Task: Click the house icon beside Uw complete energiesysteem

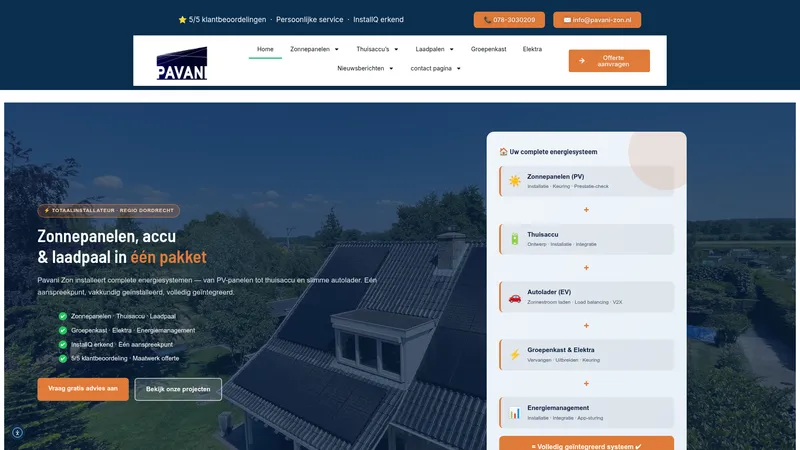Action: tap(503, 152)
